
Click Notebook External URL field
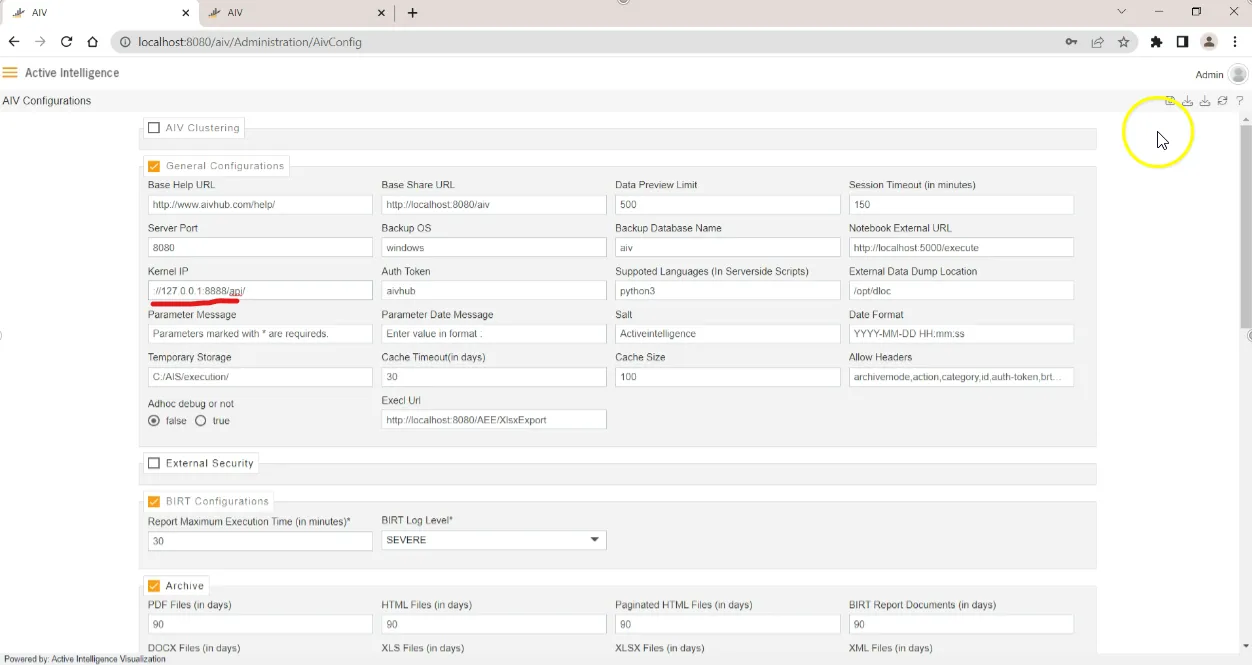point(961,247)
